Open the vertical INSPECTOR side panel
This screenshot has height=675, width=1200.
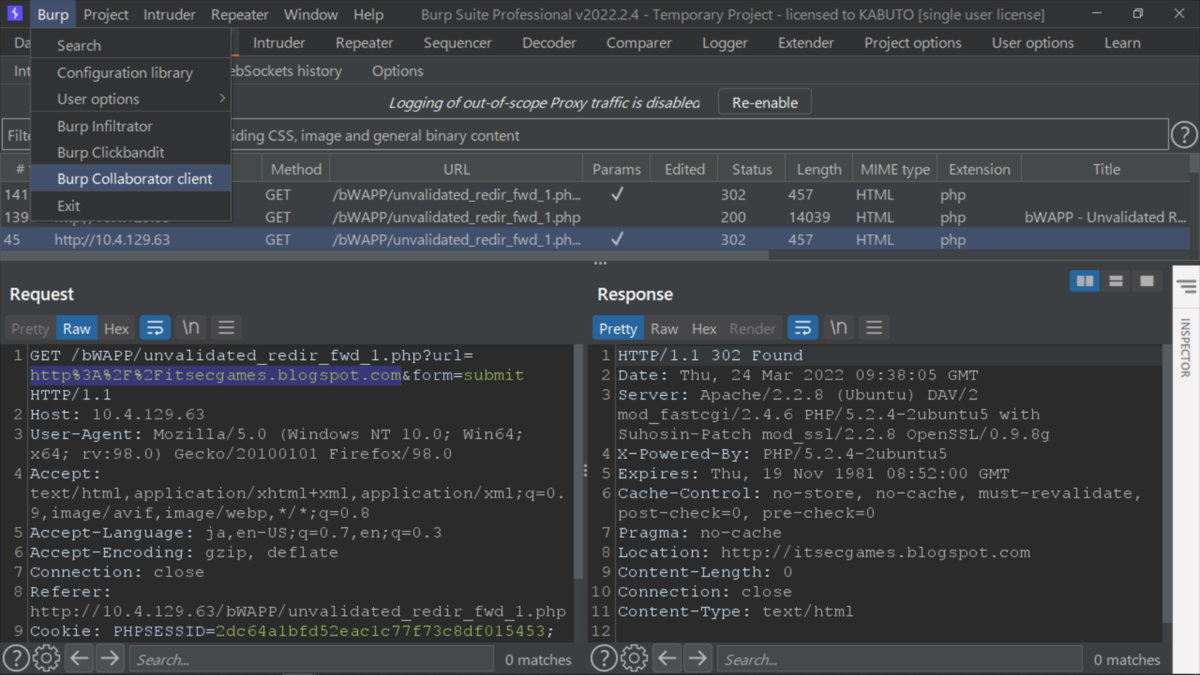[1186, 348]
